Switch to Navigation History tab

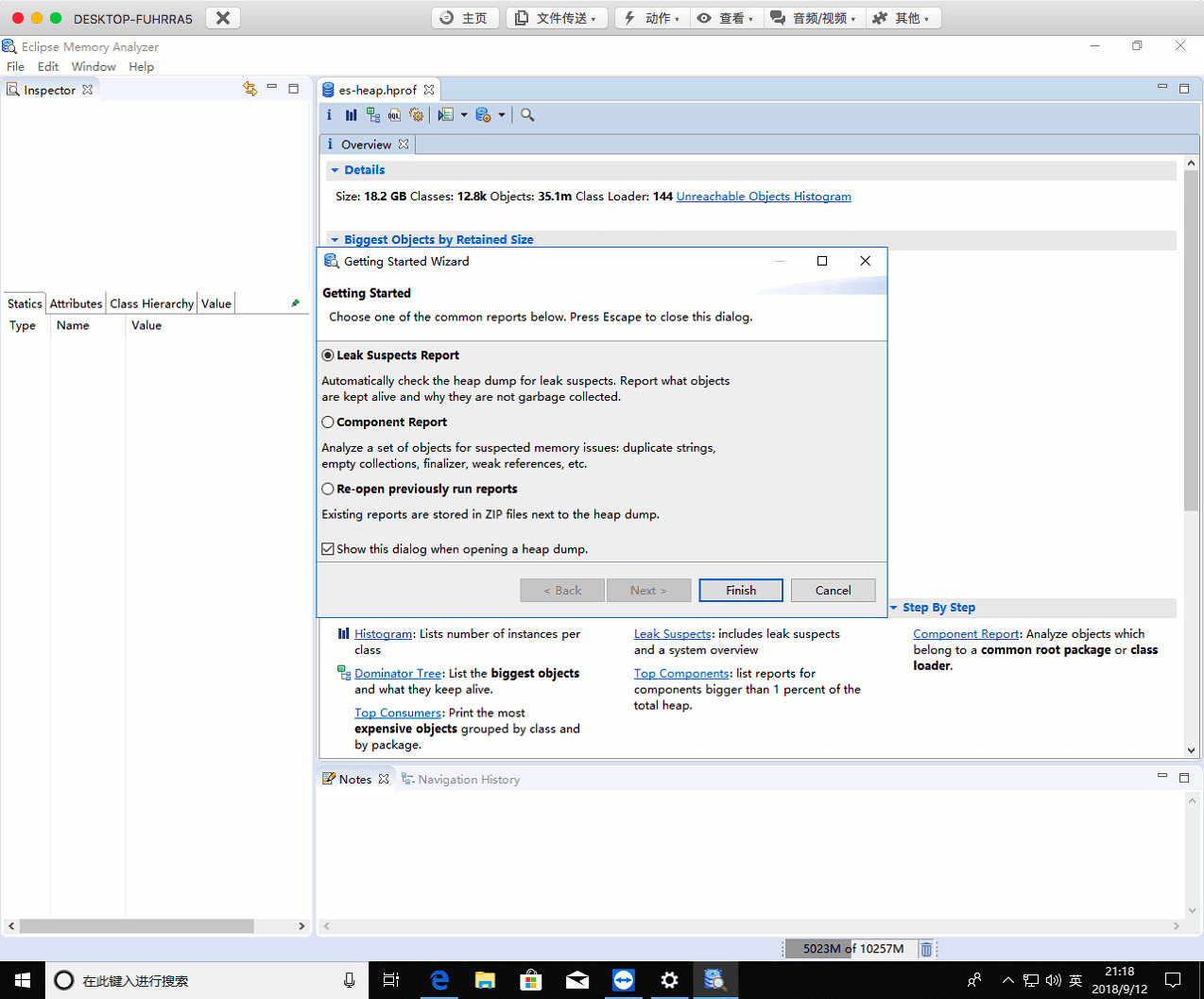pyautogui.click(x=461, y=780)
